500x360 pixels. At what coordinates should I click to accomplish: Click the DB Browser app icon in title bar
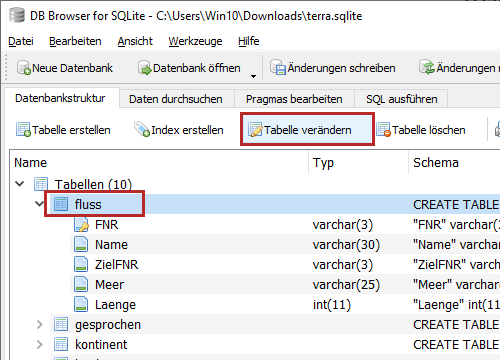tap(17, 15)
